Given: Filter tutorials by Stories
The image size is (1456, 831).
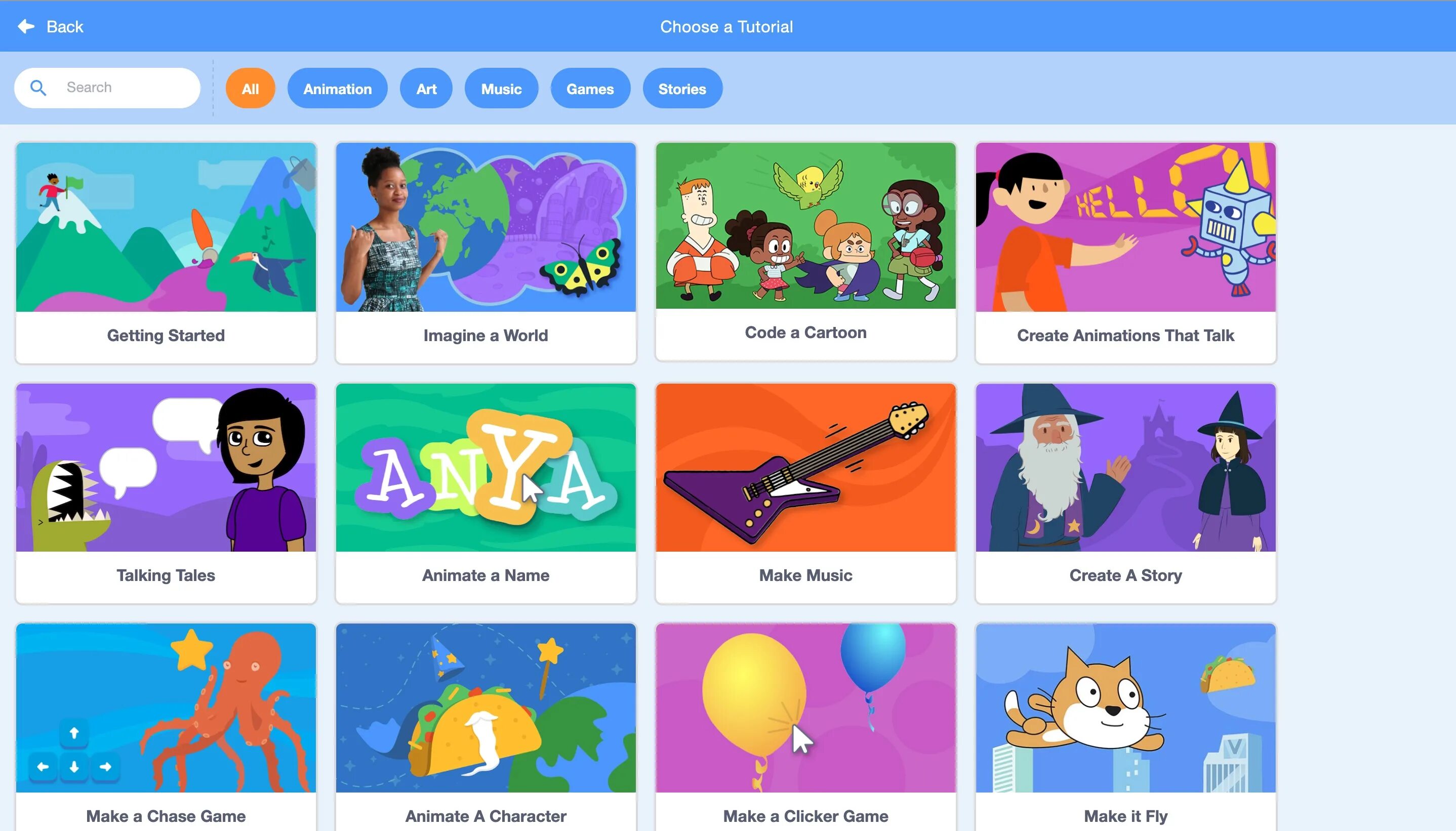Looking at the screenshot, I should (682, 89).
